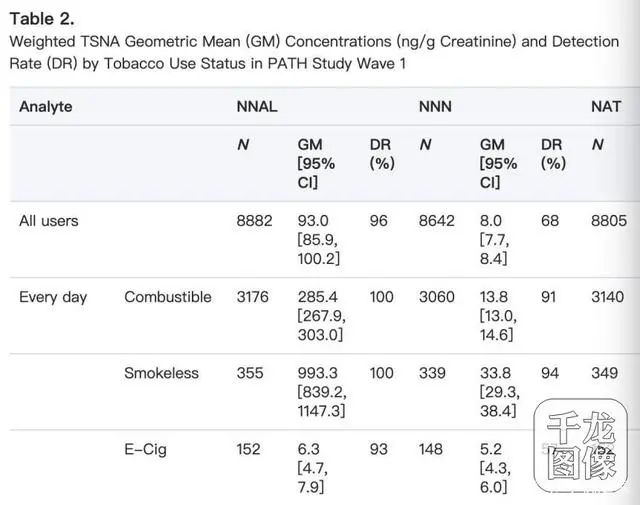
Task: Select the 993.3 Smokeless NNAL value
Action: (318, 373)
